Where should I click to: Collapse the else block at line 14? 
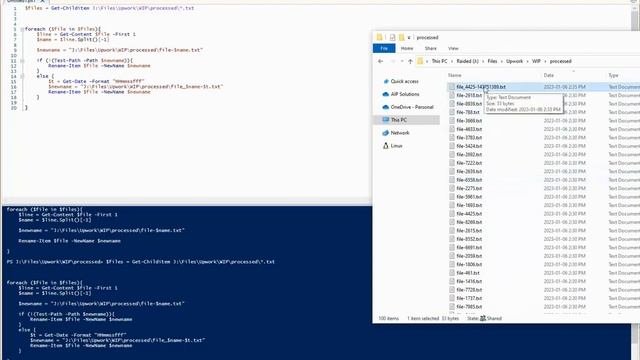22,76
